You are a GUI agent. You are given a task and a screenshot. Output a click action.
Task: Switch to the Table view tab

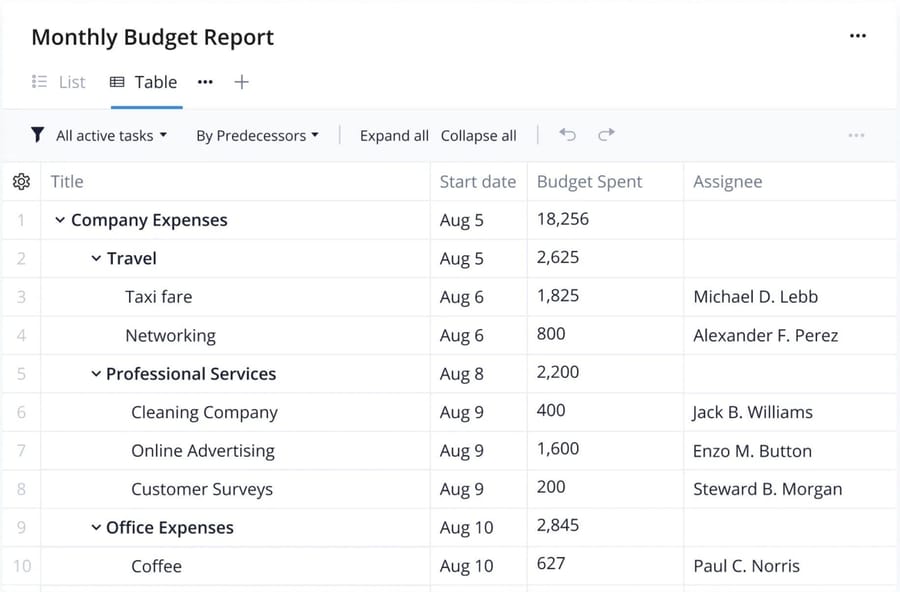144,82
